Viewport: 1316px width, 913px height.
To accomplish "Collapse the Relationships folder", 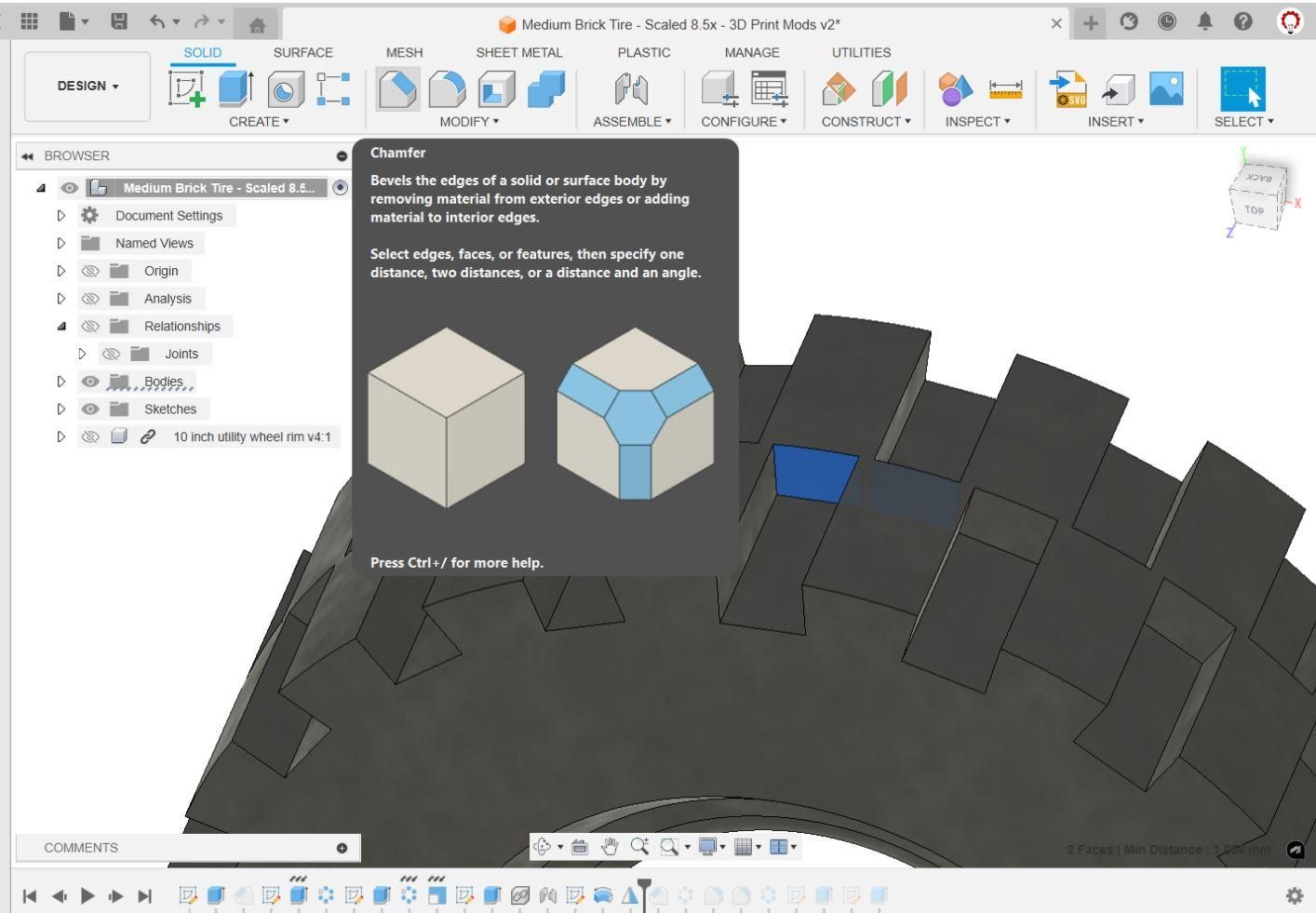I will [61, 327].
